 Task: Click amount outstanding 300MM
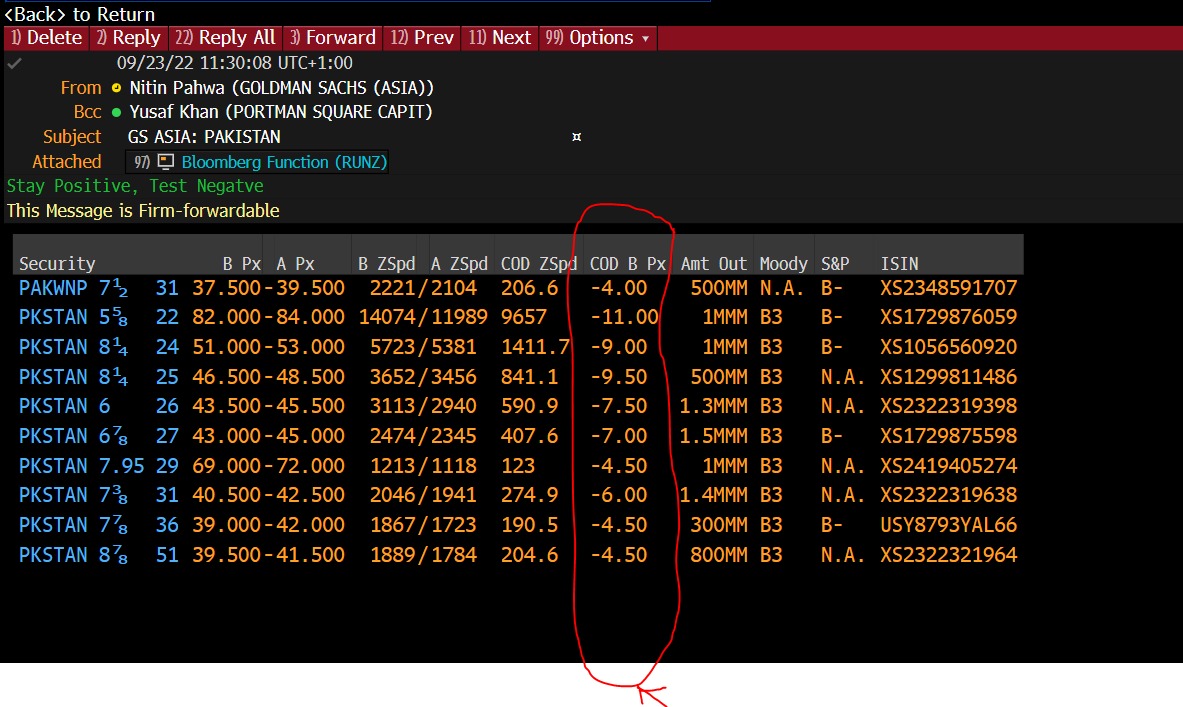pyautogui.click(x=719, y=525)
